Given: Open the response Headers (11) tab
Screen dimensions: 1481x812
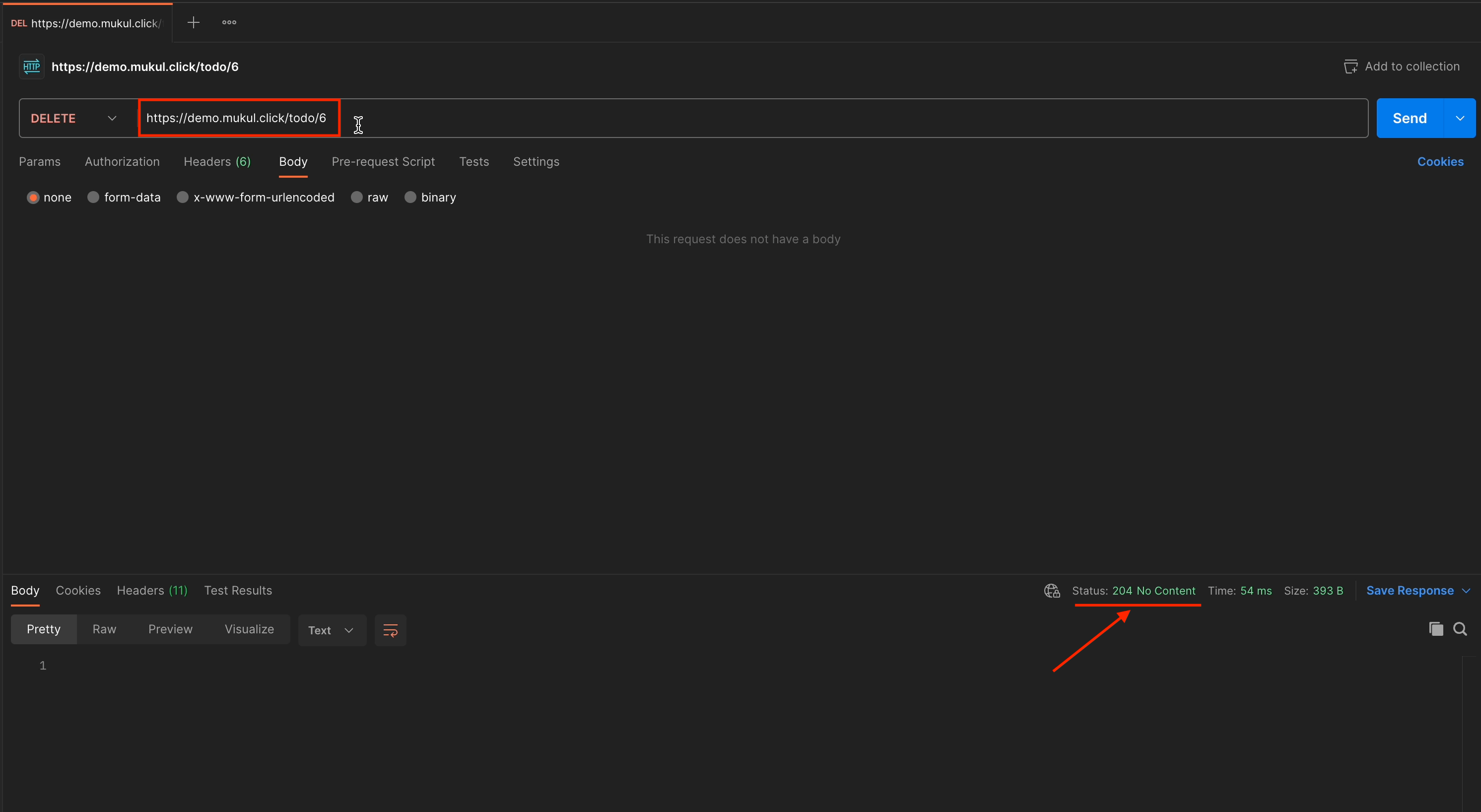Looking at the screenshot, I should click(x=152, y=591).
